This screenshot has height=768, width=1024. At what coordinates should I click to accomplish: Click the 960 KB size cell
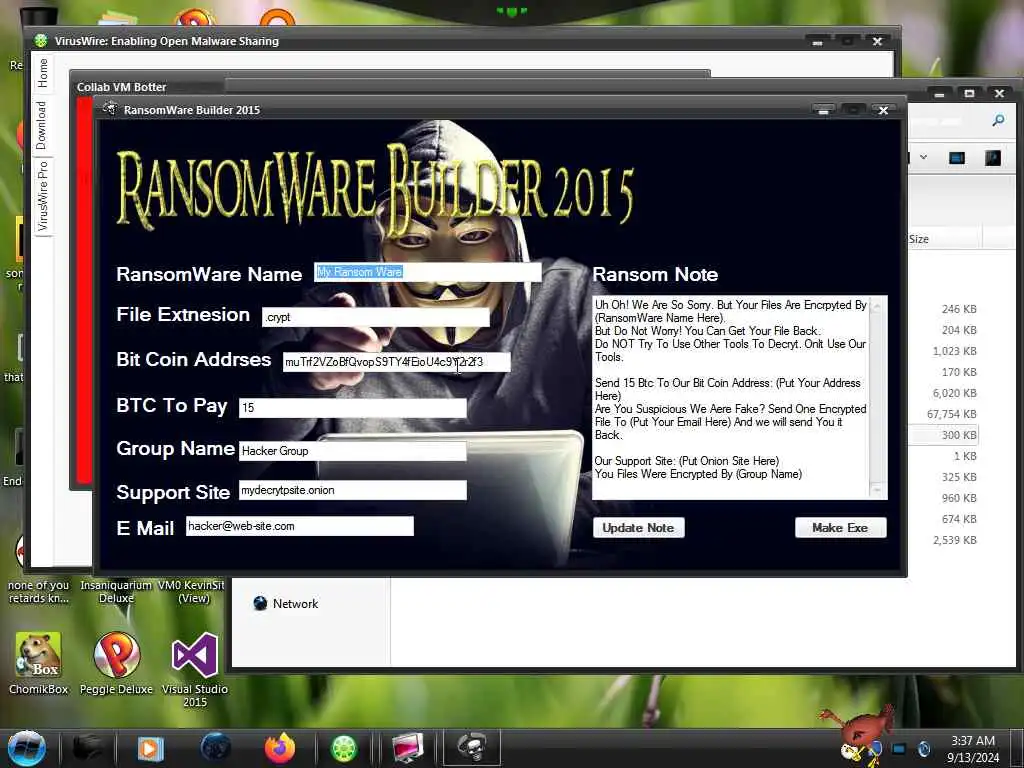[959, 498]
